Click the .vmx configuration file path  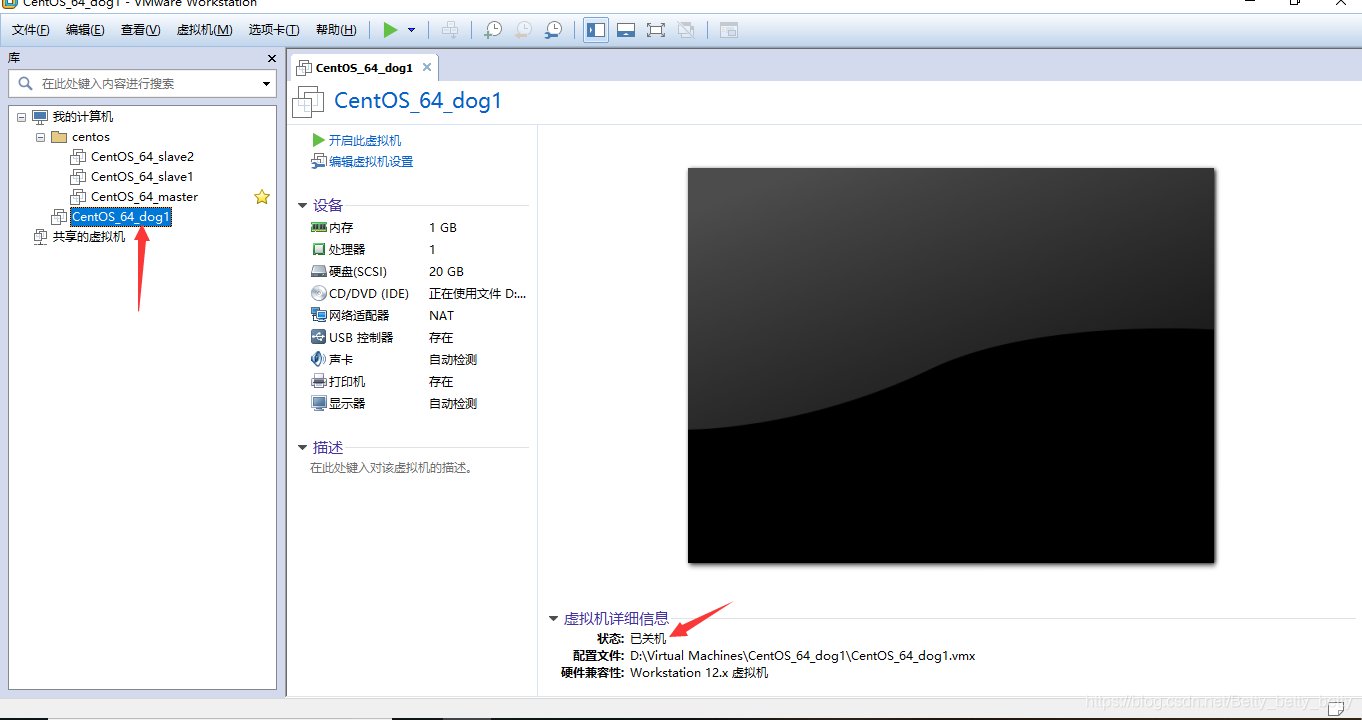[x=802, y=656]
